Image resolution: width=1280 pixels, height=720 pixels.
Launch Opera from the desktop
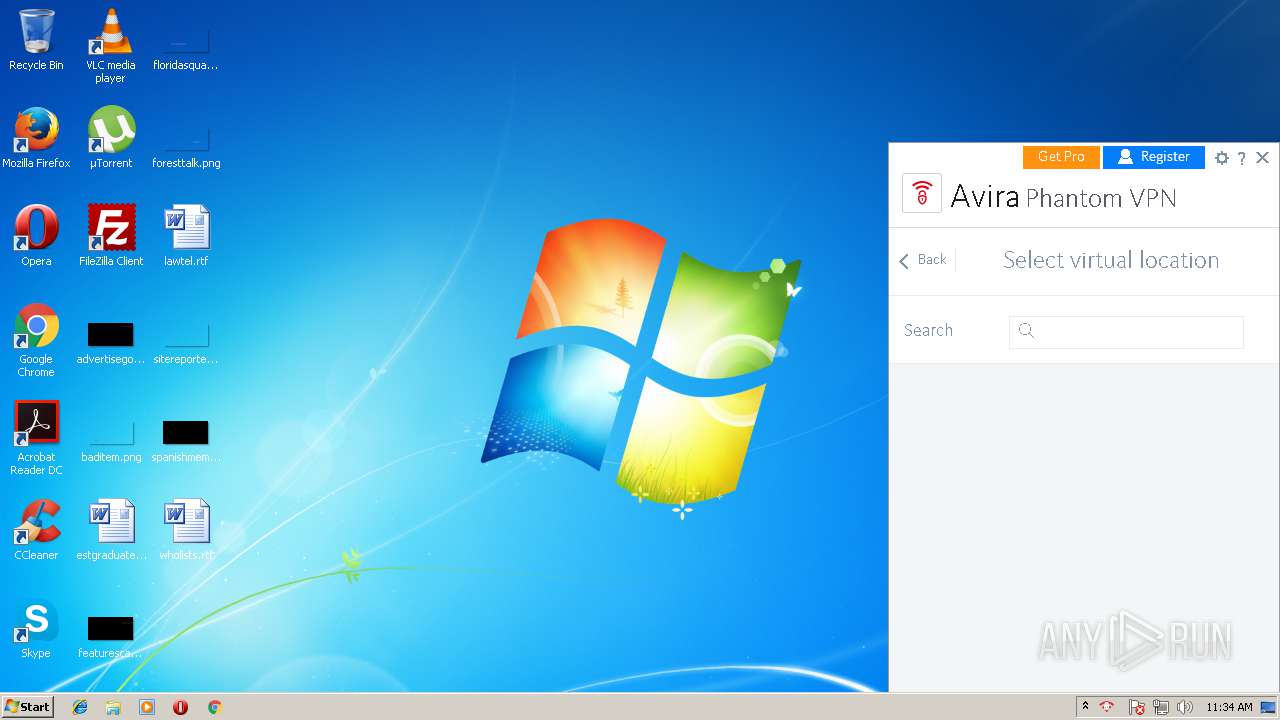click(36, 236)
